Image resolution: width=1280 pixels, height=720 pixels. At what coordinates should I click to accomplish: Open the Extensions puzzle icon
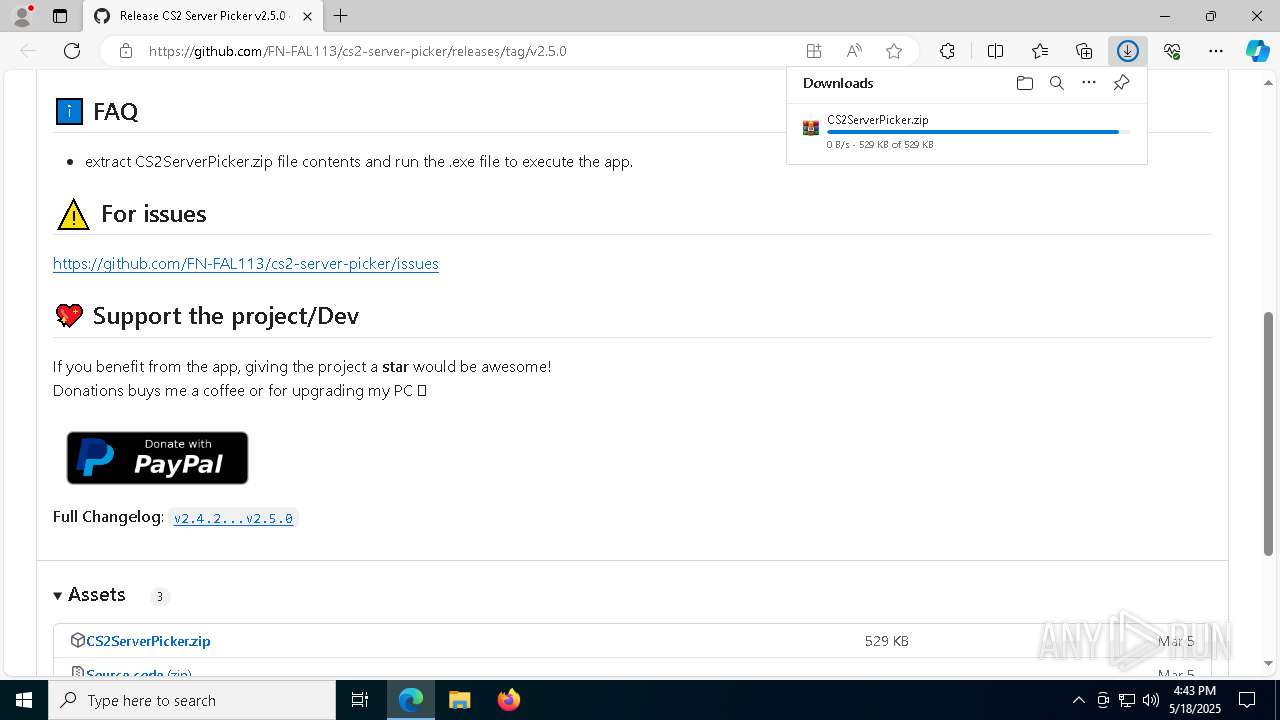[x=947, y=51]
